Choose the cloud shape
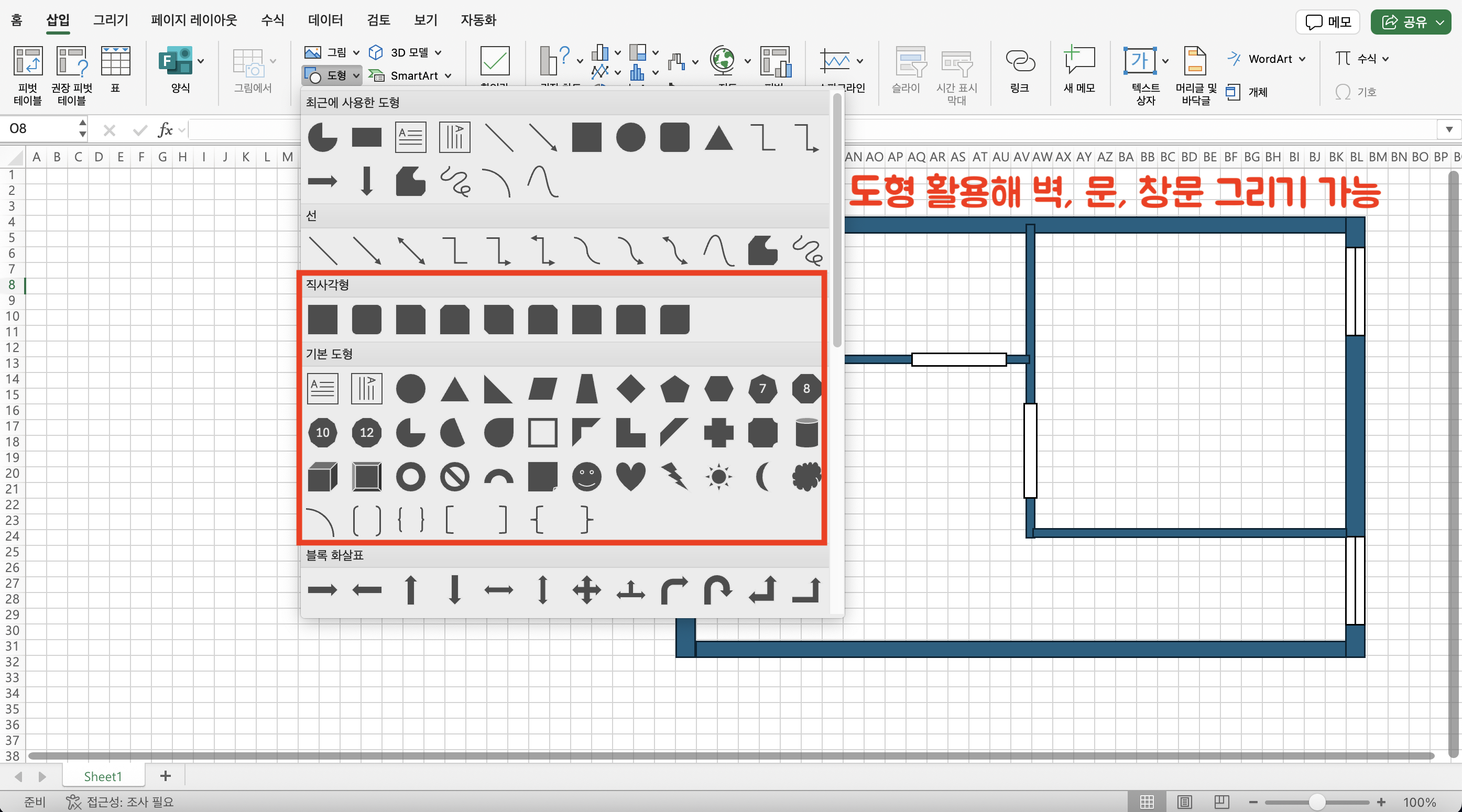The width and height of the screenshot is (1462, 812). (x=806, y=477)
